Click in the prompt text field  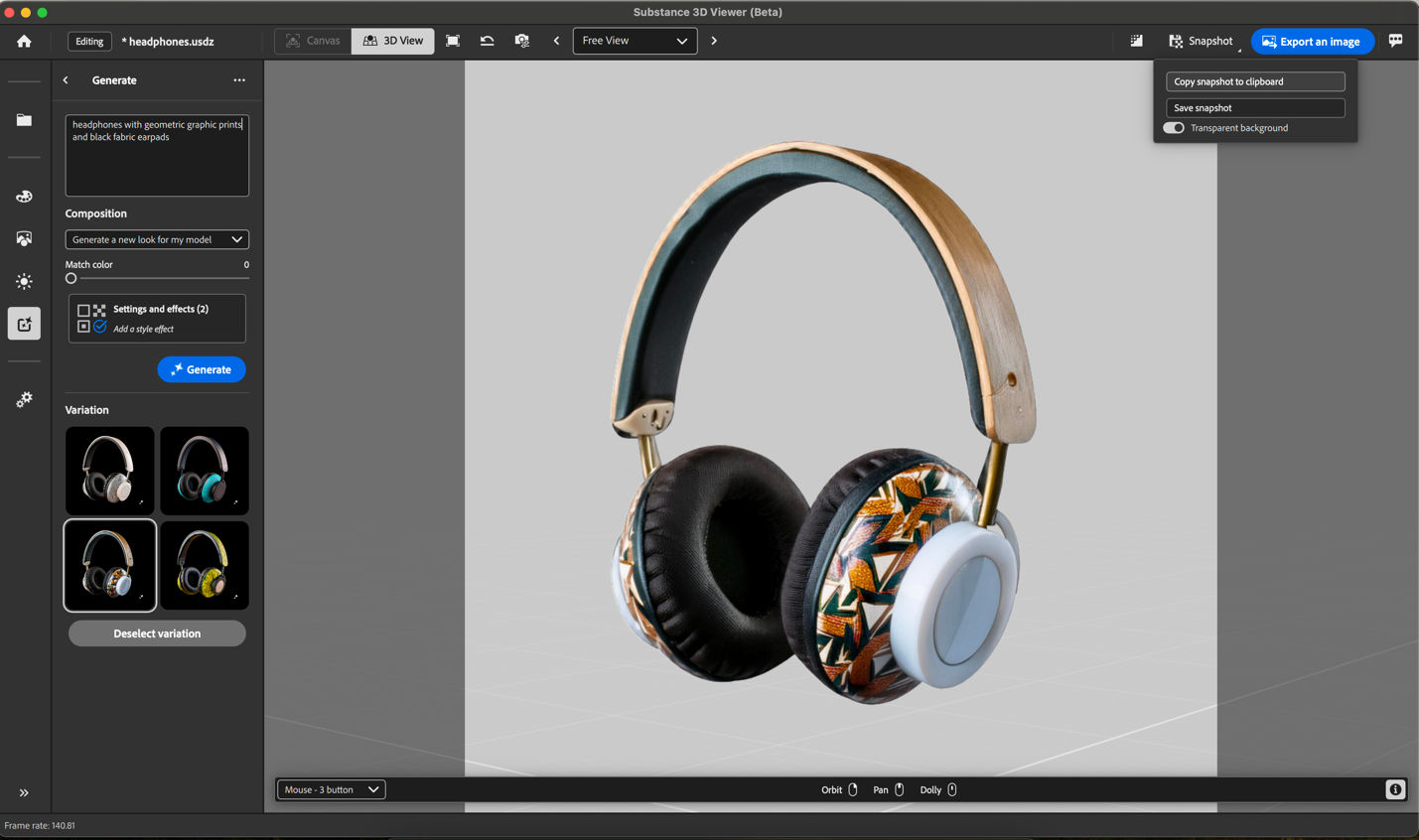click(157, 155)
